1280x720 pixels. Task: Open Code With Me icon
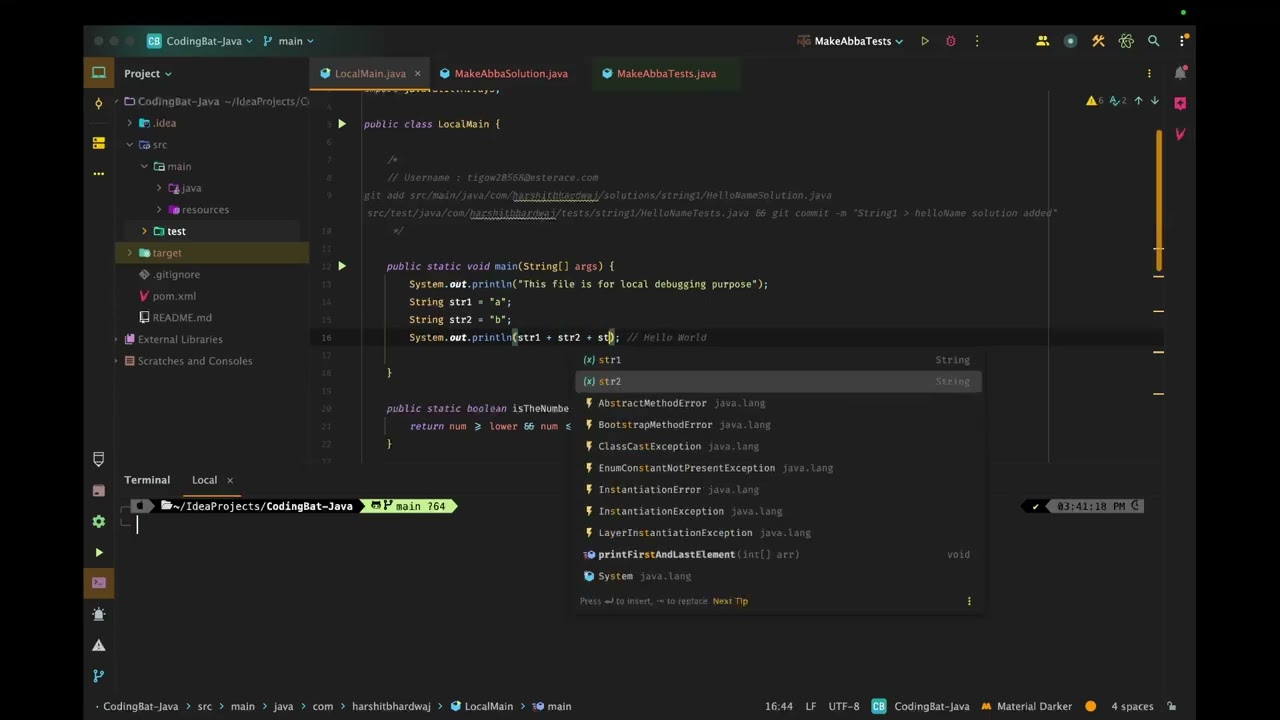pos(1043,41)
